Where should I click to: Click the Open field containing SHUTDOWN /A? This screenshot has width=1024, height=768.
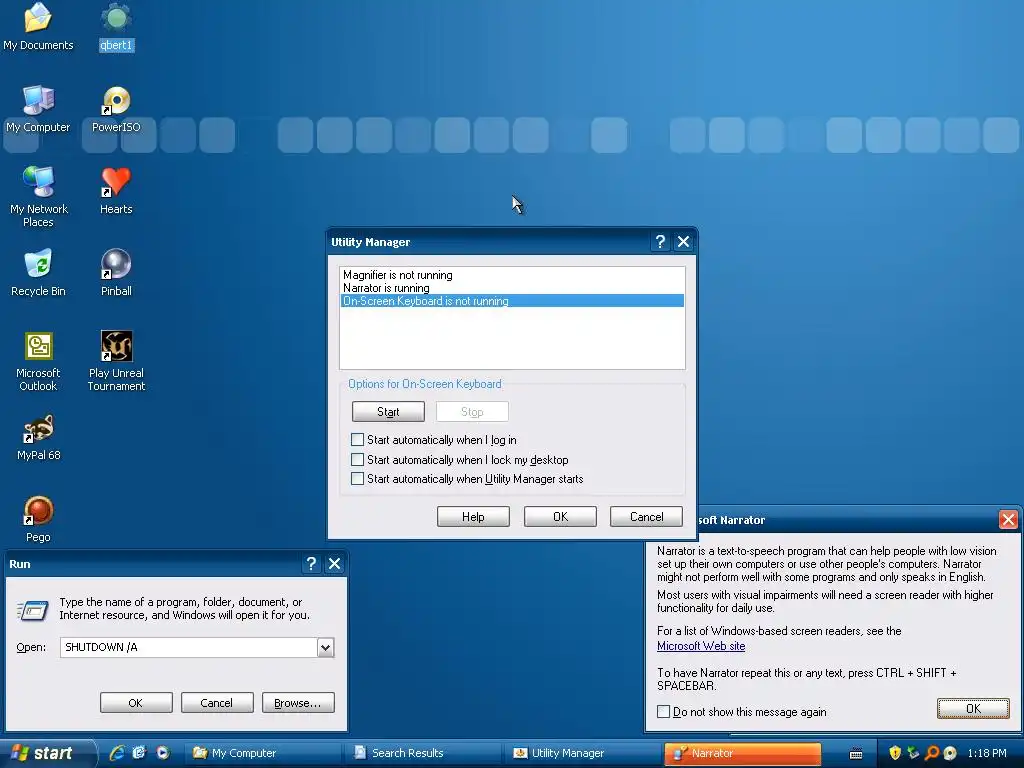[189, 647]
